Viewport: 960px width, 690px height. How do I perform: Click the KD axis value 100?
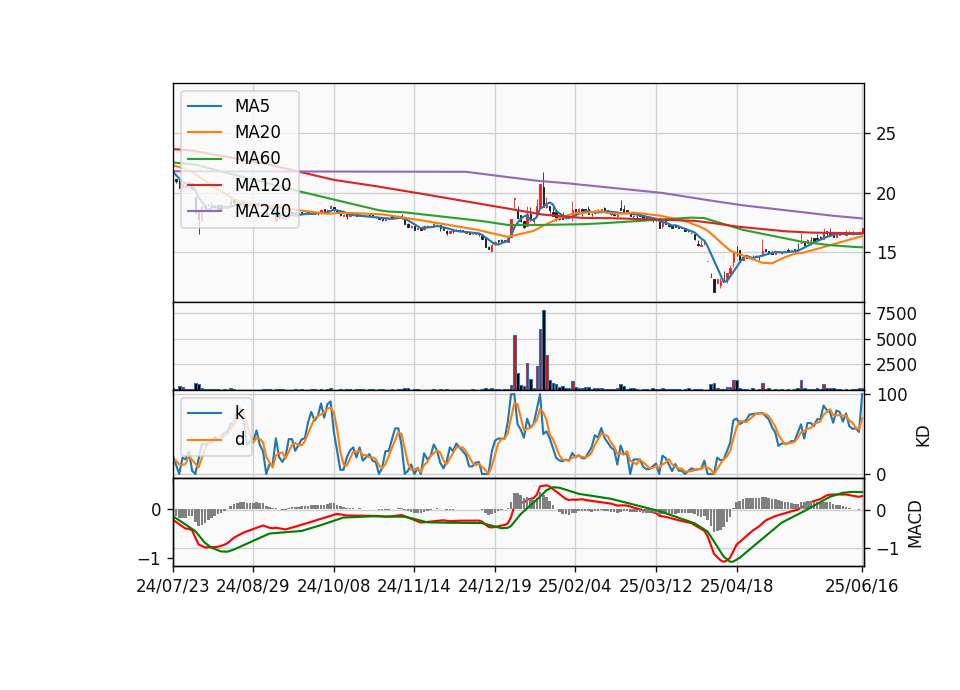[892, 395]
